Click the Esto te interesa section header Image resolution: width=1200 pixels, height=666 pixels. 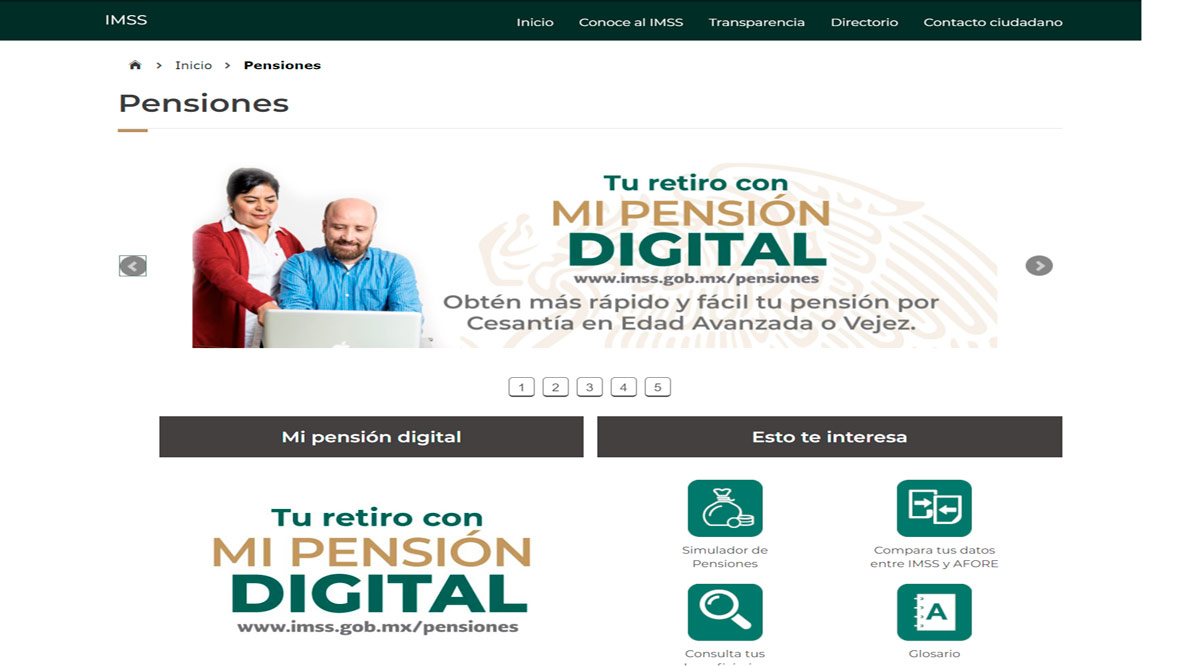coord(829,437)
